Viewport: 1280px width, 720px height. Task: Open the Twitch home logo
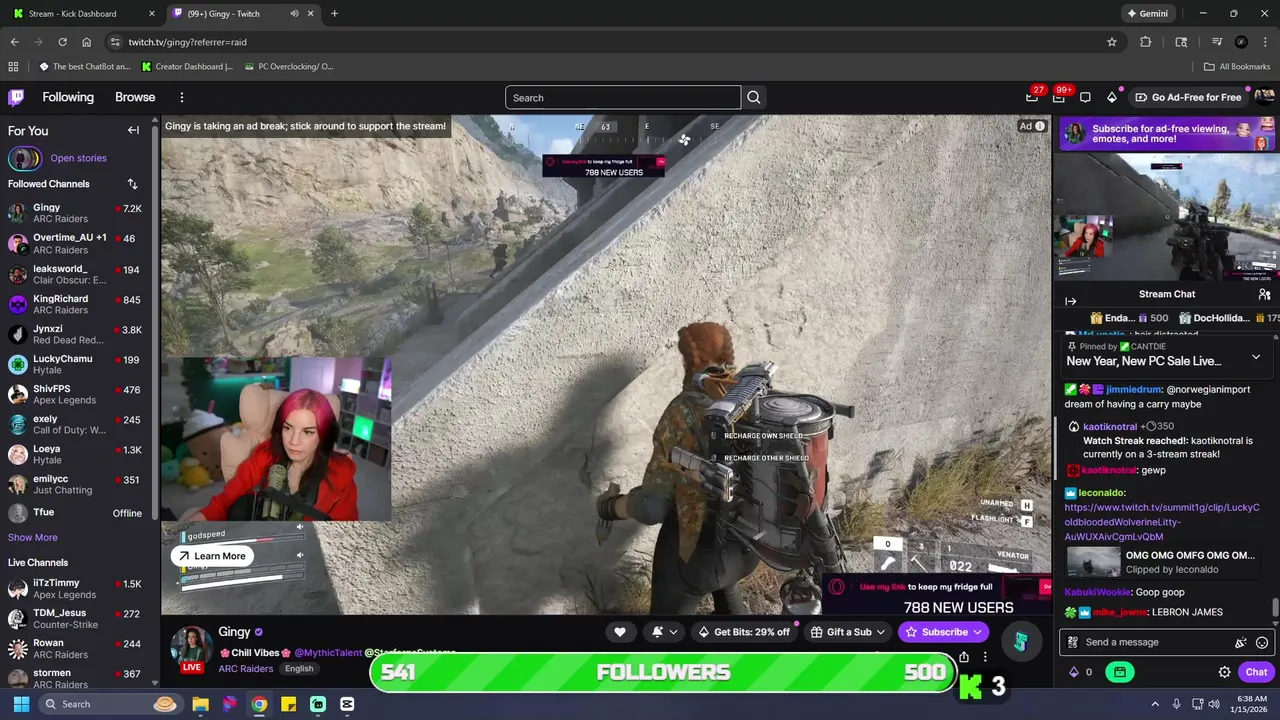coord(16,97)
